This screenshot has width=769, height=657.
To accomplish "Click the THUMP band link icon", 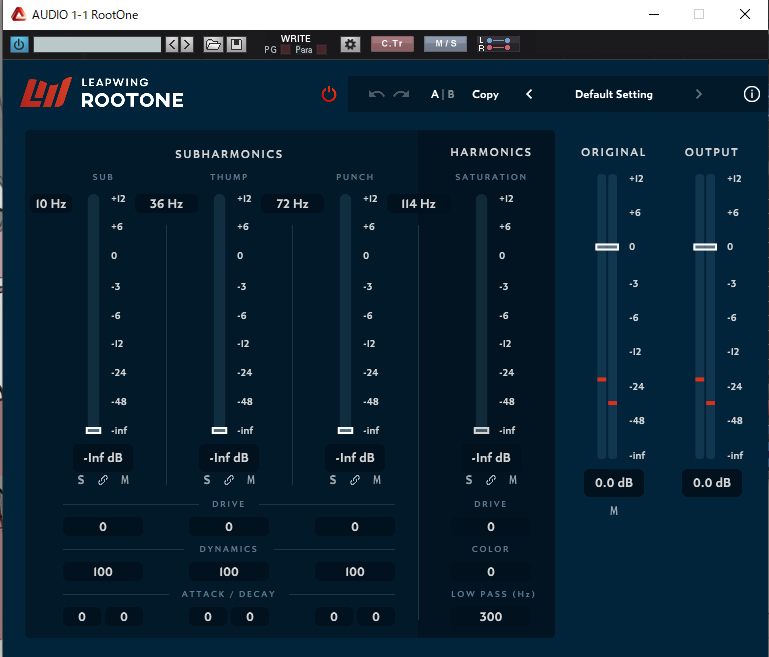I will (229, 480).
